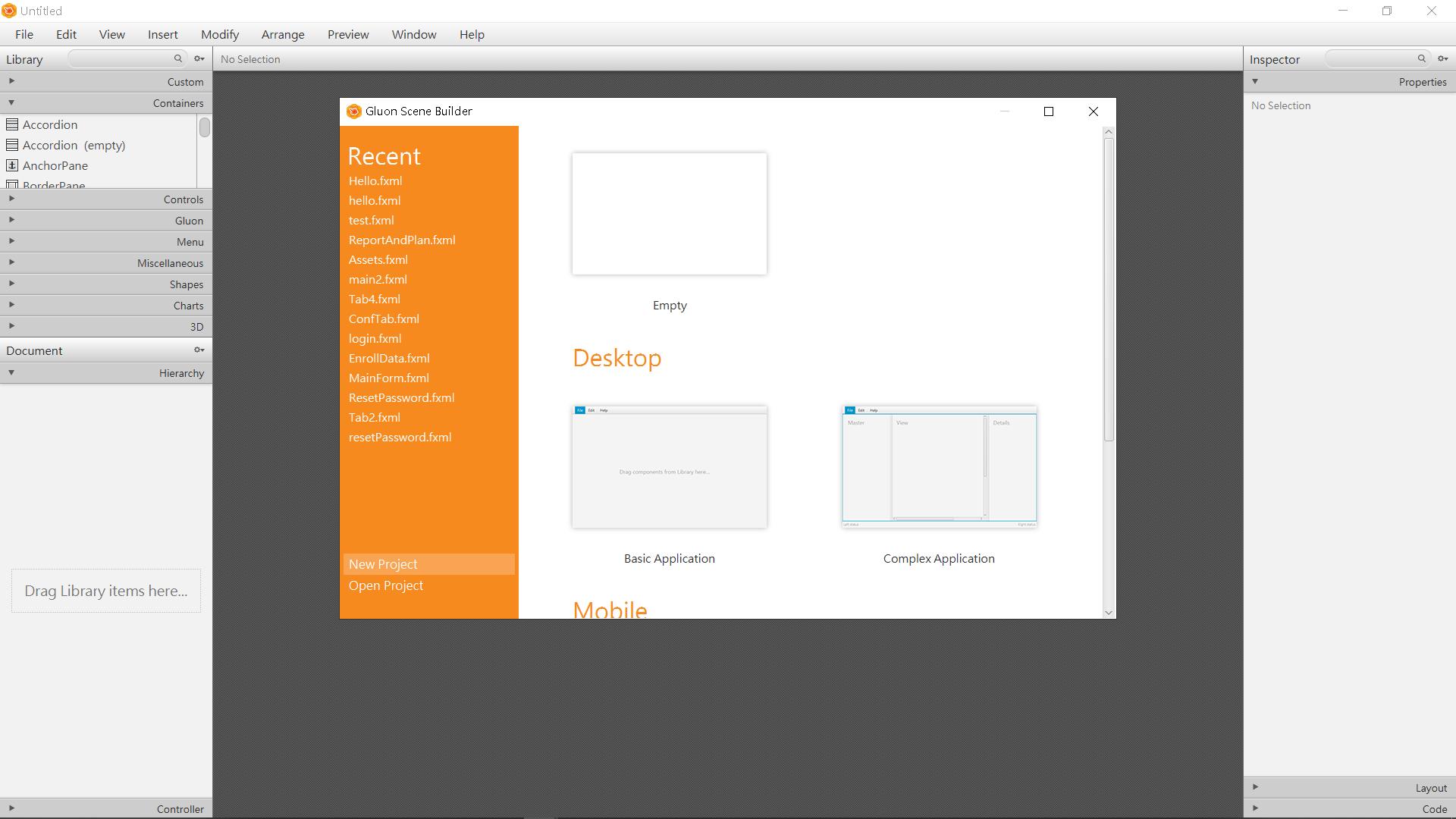Open the Library panel gear menu
This screenshot has width=1456, height=819.
199,58
